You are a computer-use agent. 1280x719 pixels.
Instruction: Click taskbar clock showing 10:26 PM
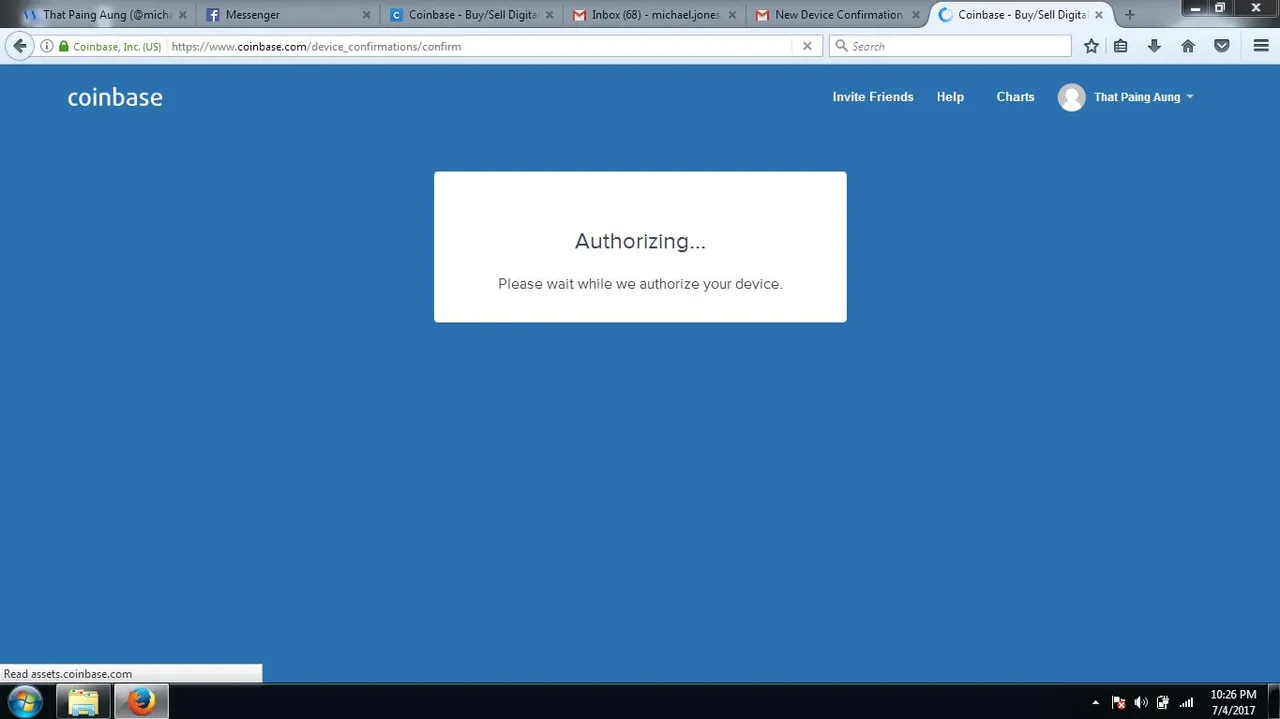tap(1232, 702)
